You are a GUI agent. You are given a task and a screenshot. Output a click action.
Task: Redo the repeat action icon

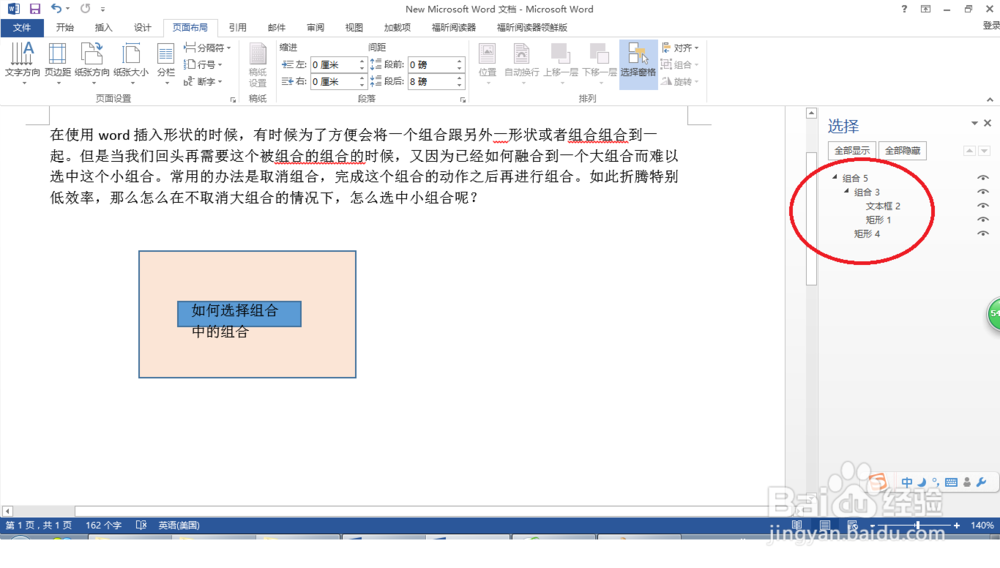pos(85,9)
